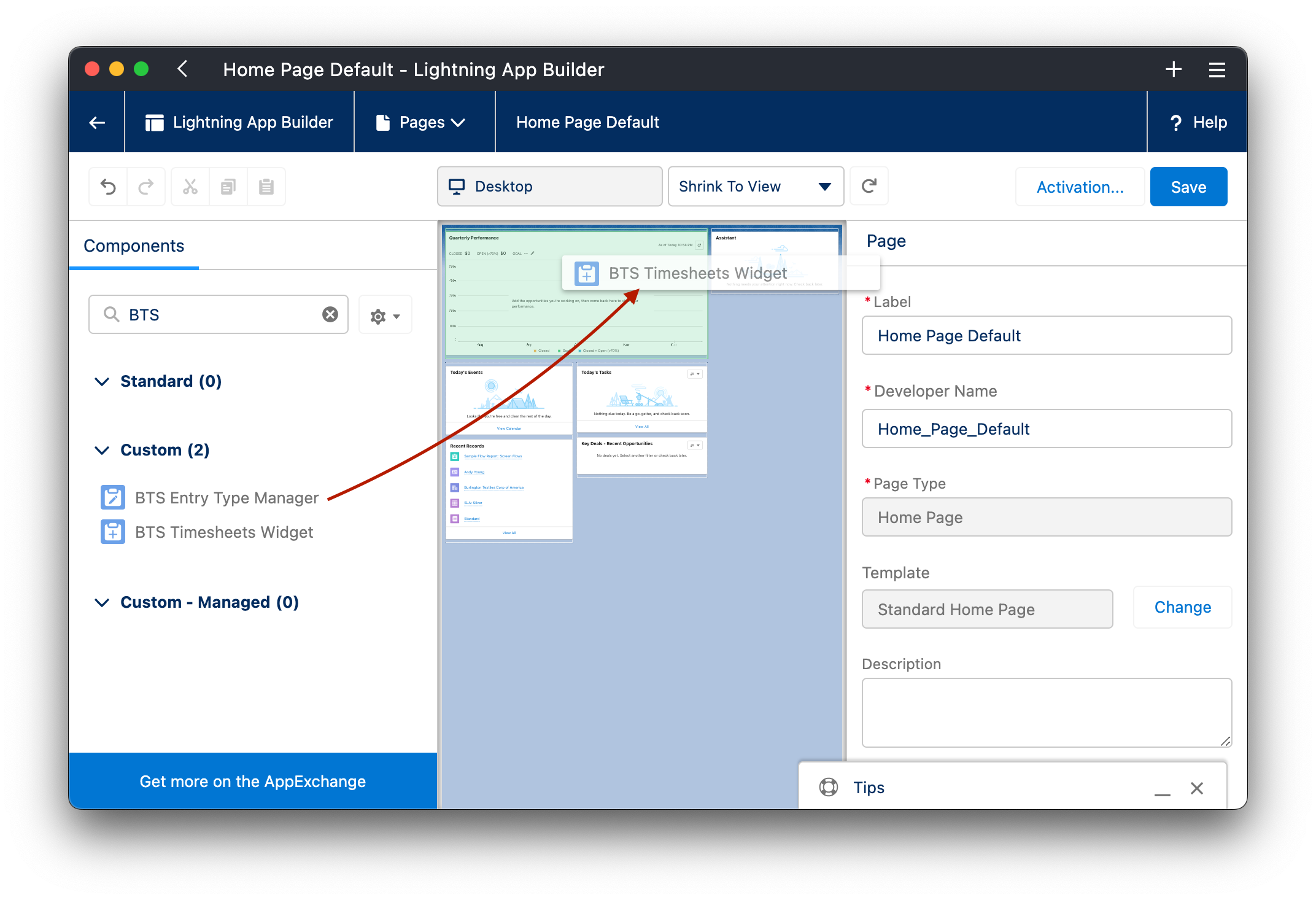
Task: Click View Calendar link in Today's Events
Action: point(509,429)
